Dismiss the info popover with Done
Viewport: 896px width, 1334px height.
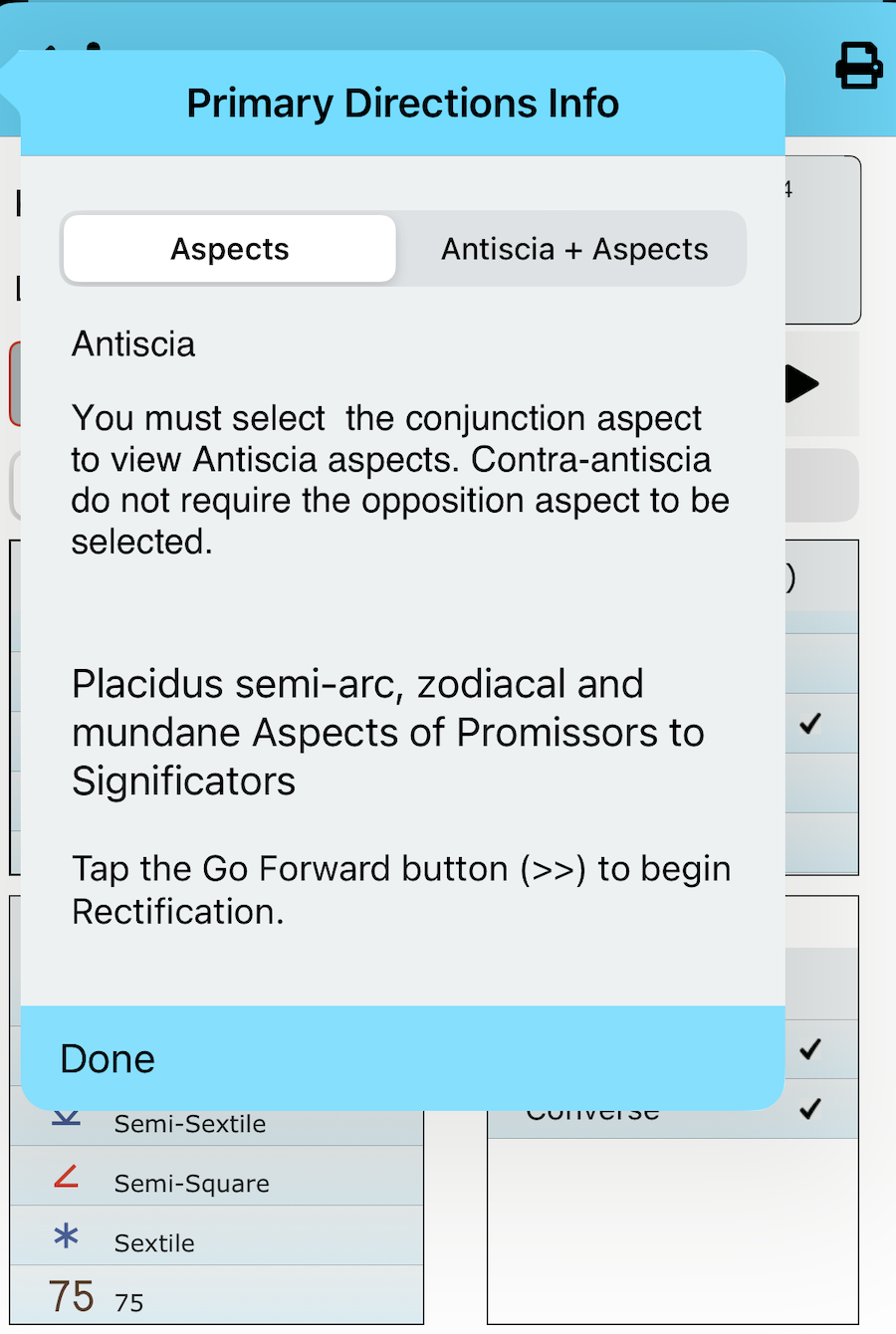pyautogui.click(x=108, y=1059)
